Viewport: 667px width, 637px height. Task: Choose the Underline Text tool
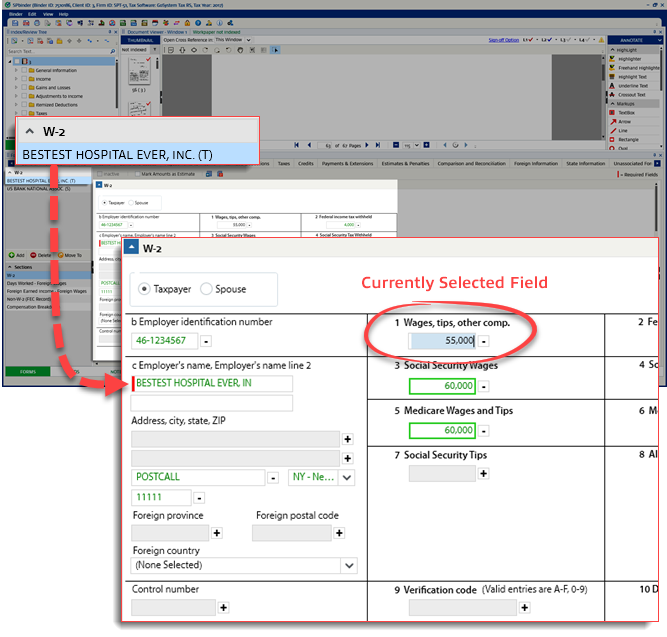(631, 86)
